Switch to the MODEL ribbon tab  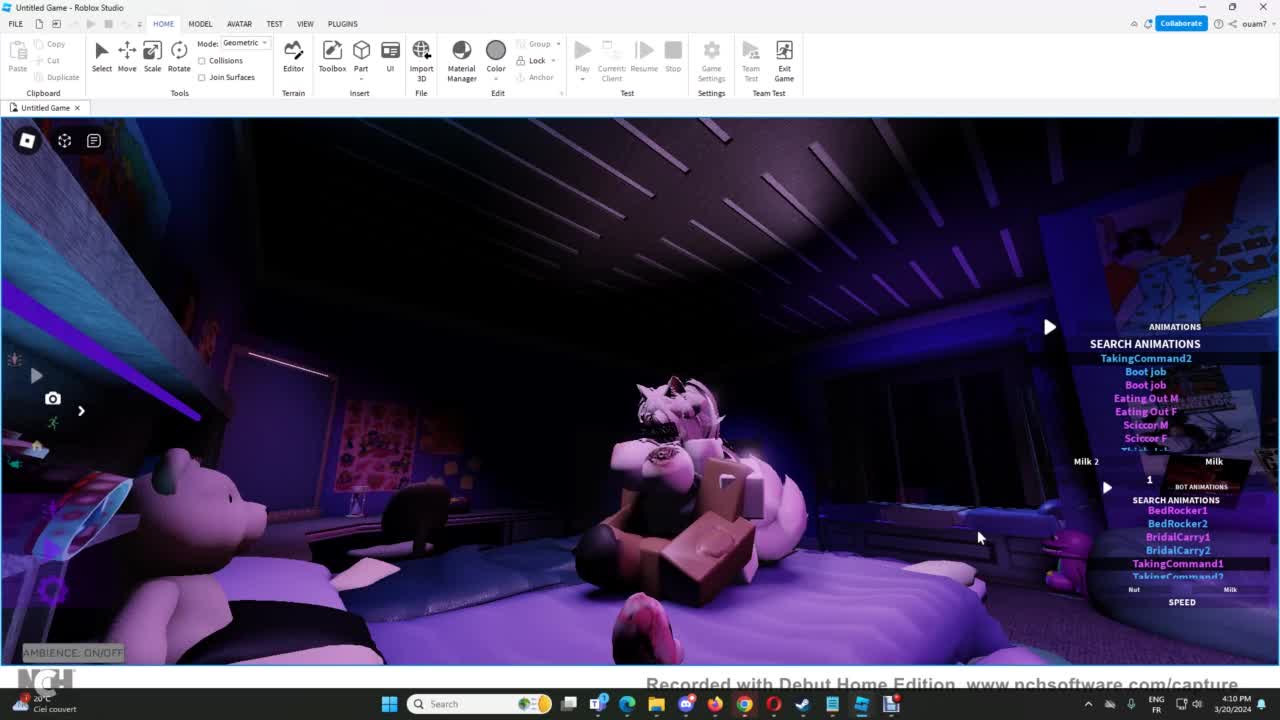[x=200, y=24]
